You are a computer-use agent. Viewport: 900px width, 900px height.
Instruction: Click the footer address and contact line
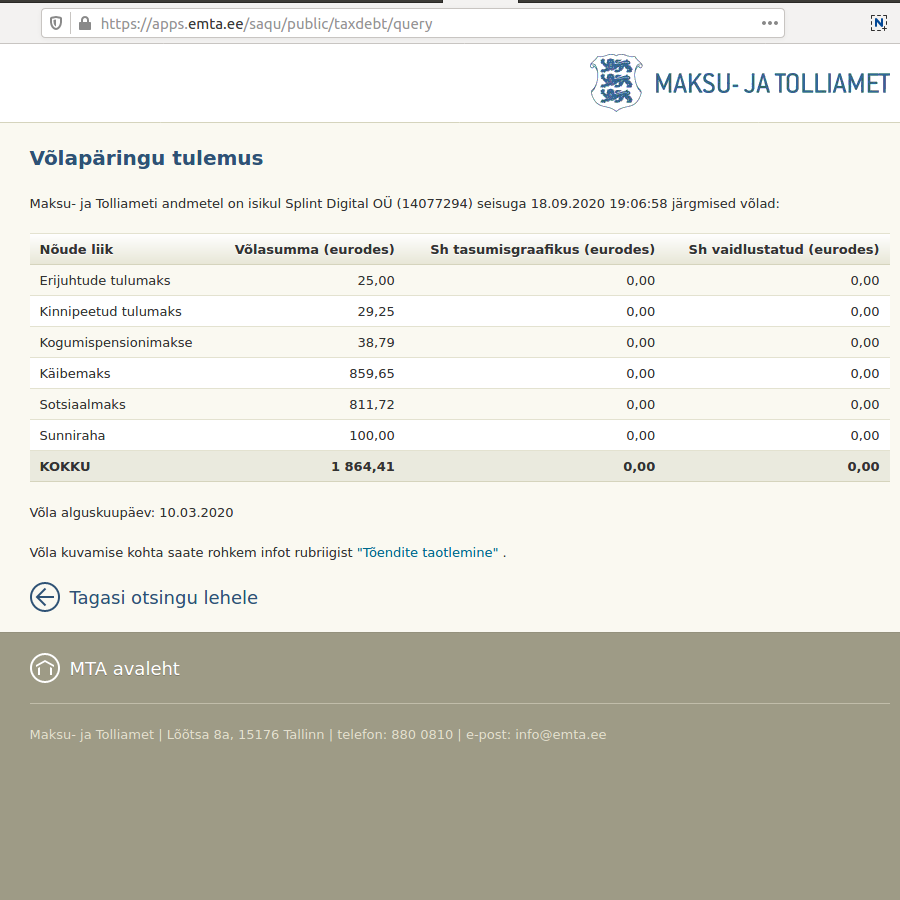(x=318, y=735)
